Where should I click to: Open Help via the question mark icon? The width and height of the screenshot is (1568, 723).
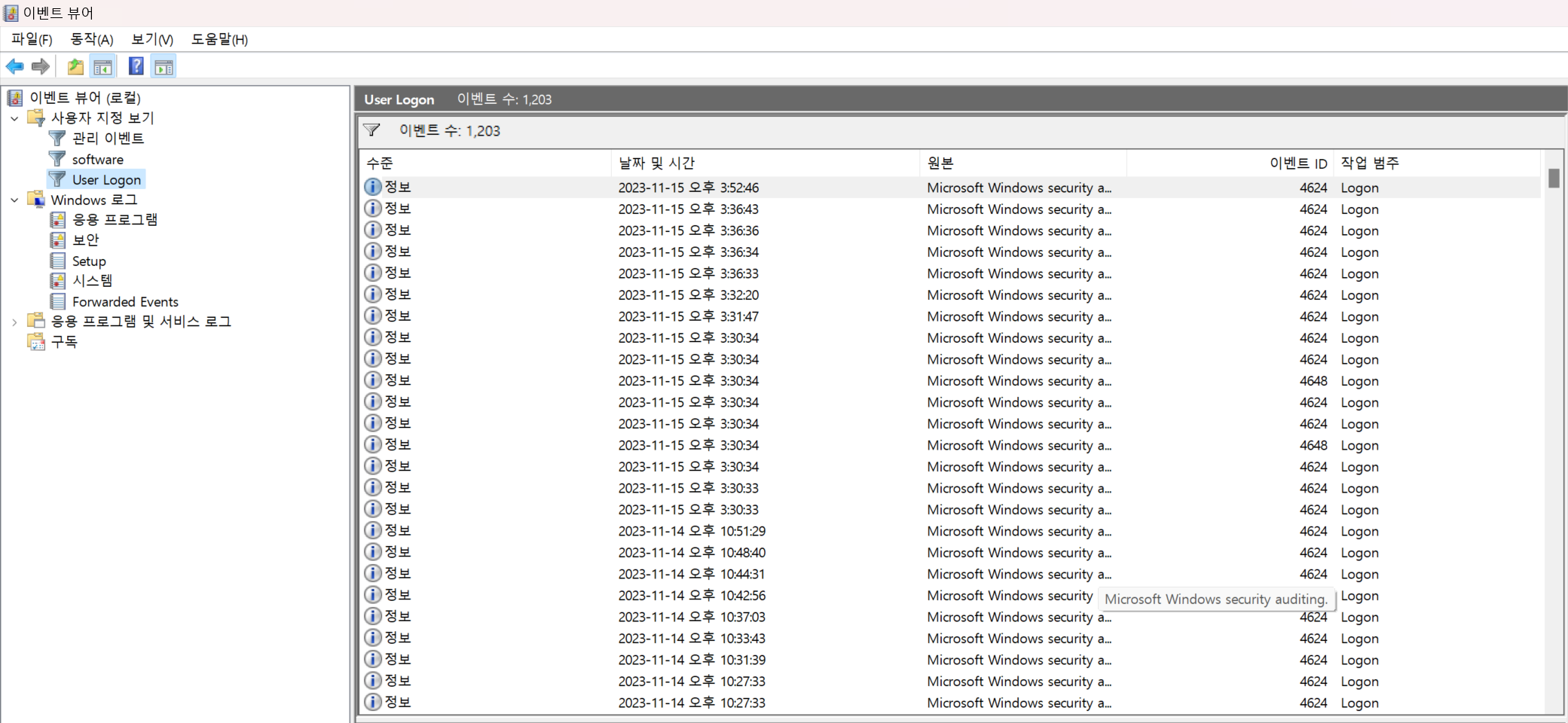click(136, 66)
